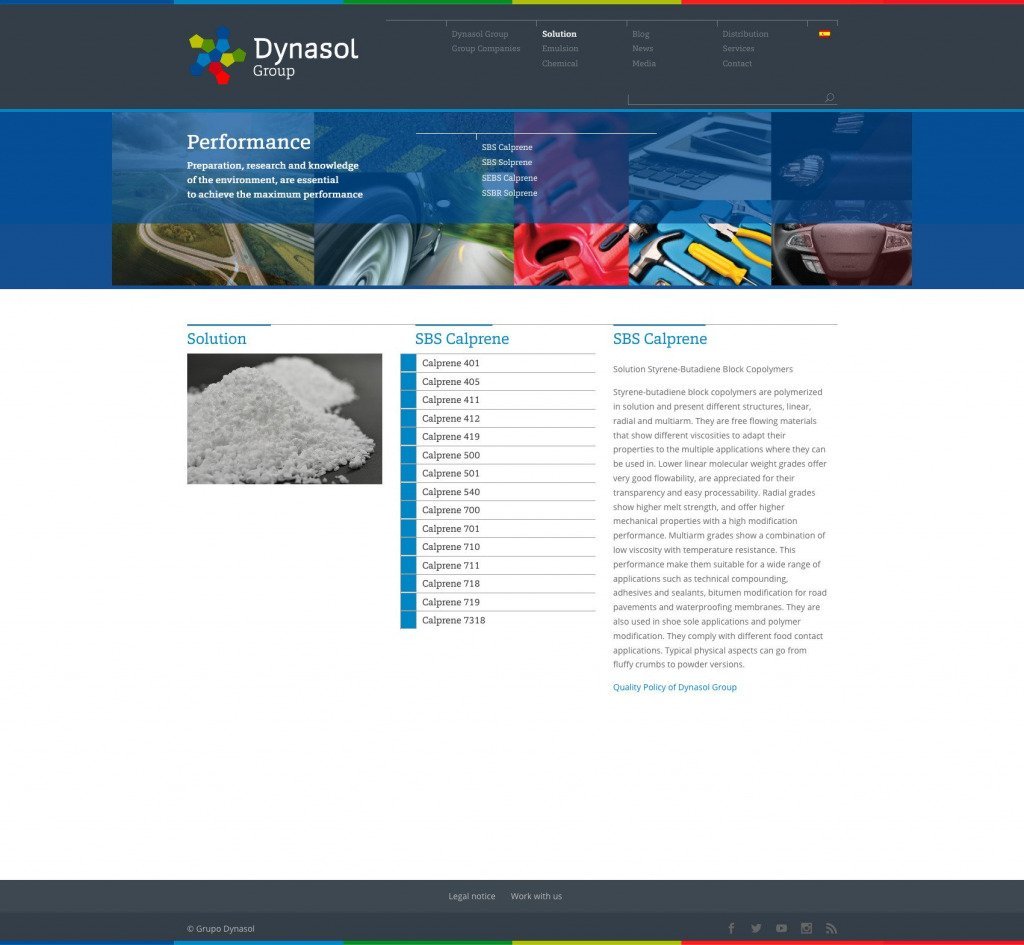
Task: Open the Twitter icon in footer
Action: [756, 928]
